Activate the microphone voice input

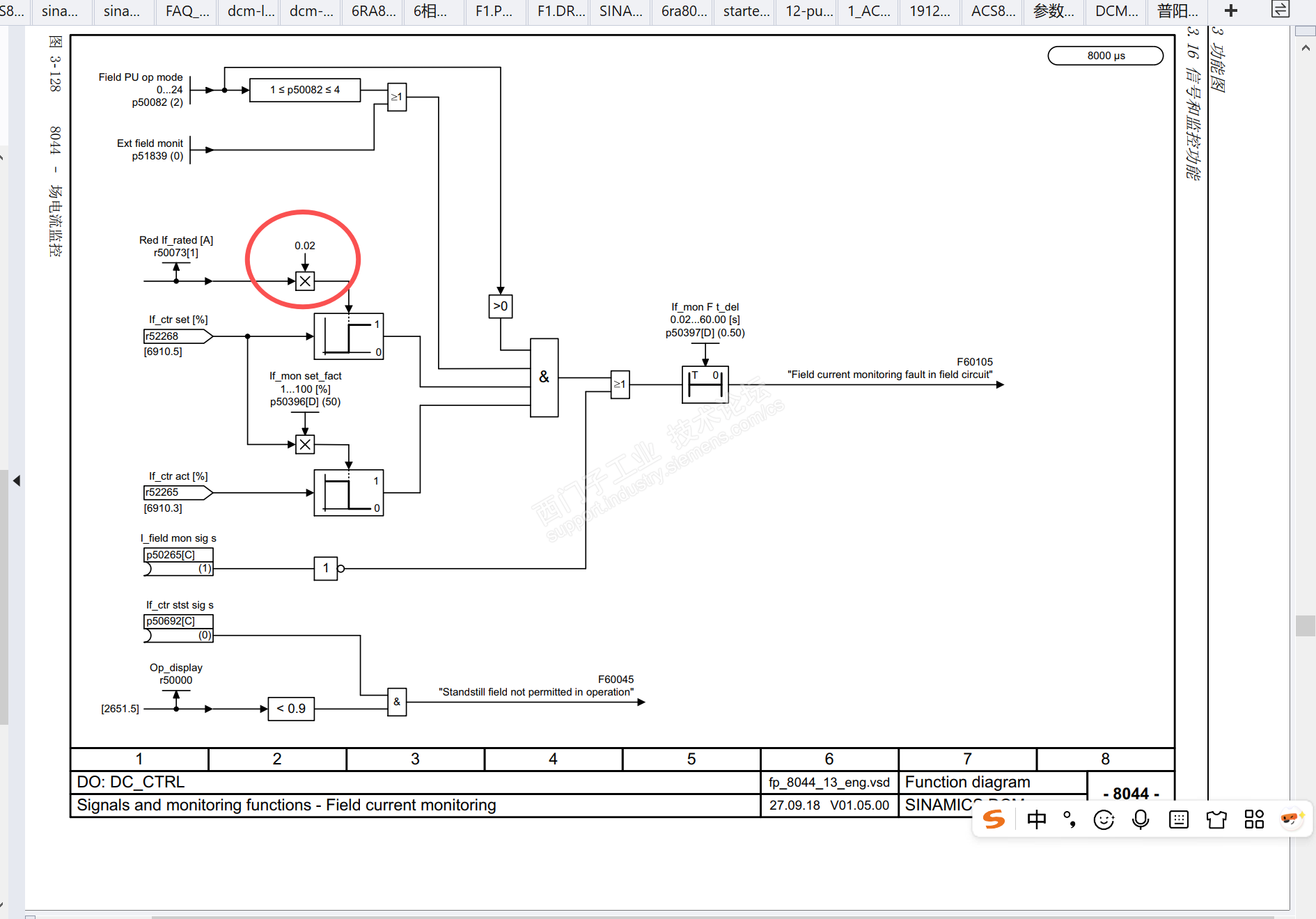pos(1141,819)
